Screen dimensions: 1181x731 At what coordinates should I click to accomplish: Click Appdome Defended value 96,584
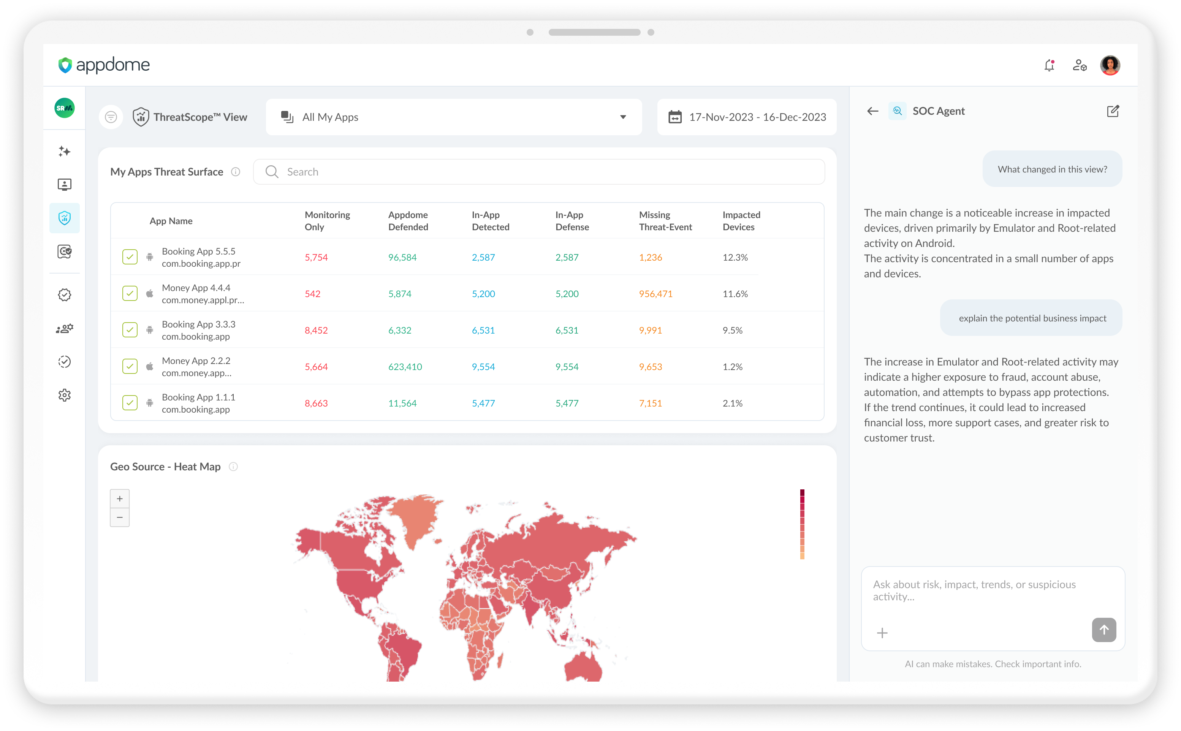tap(402, 257)
